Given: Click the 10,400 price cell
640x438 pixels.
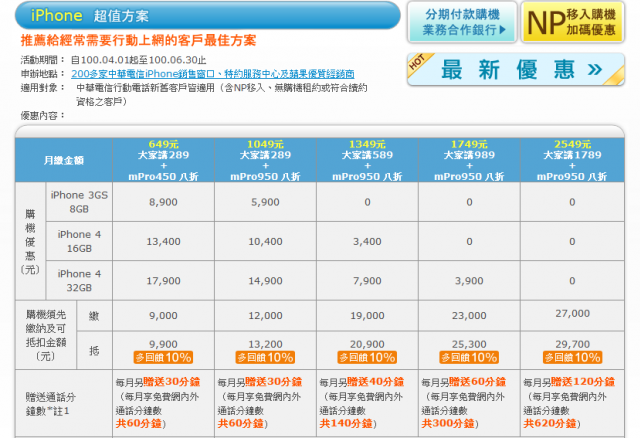Looking at the screenshot, I should 265,241.
